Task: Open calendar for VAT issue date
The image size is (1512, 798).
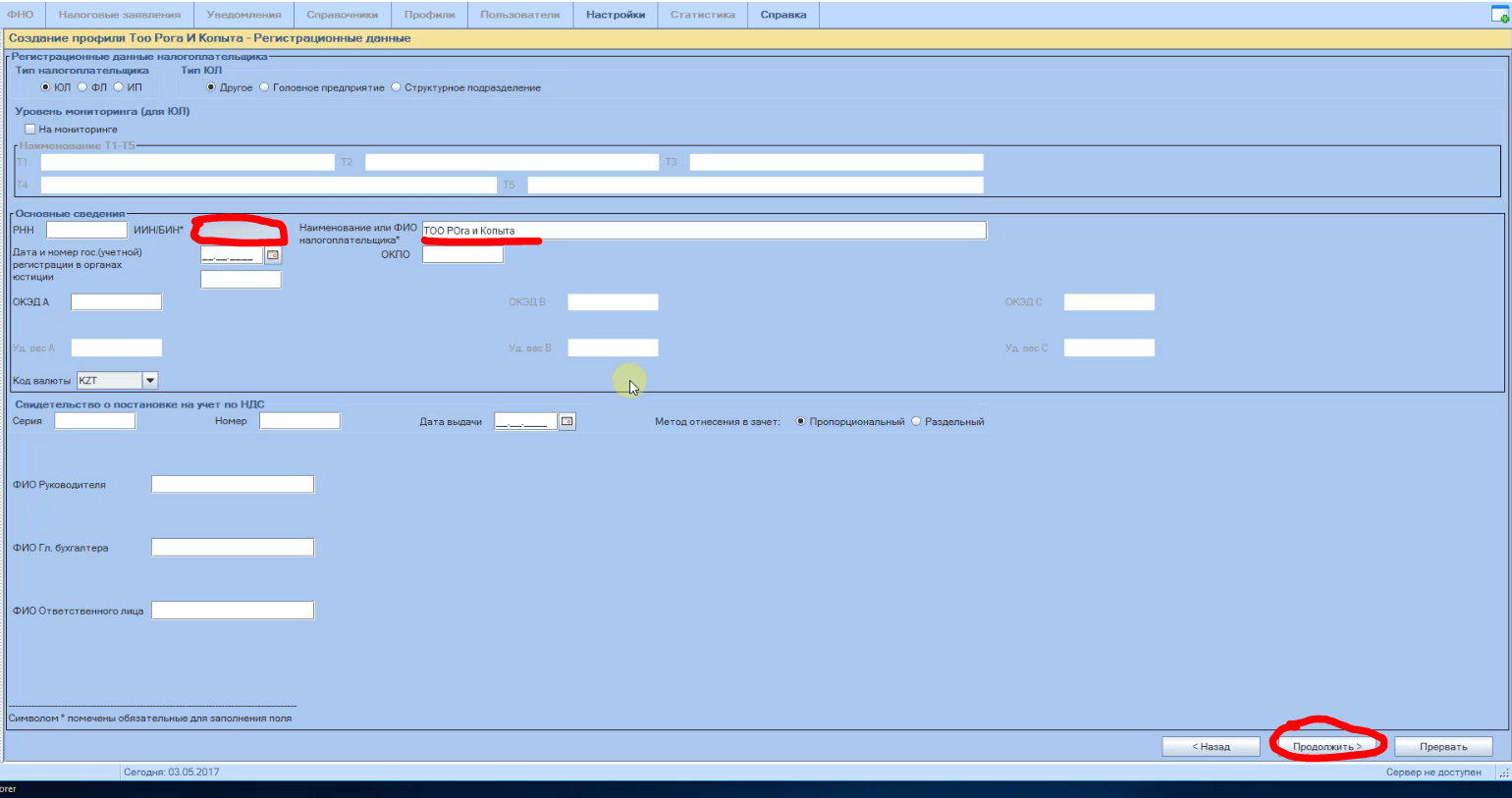Action: point(567,421)
